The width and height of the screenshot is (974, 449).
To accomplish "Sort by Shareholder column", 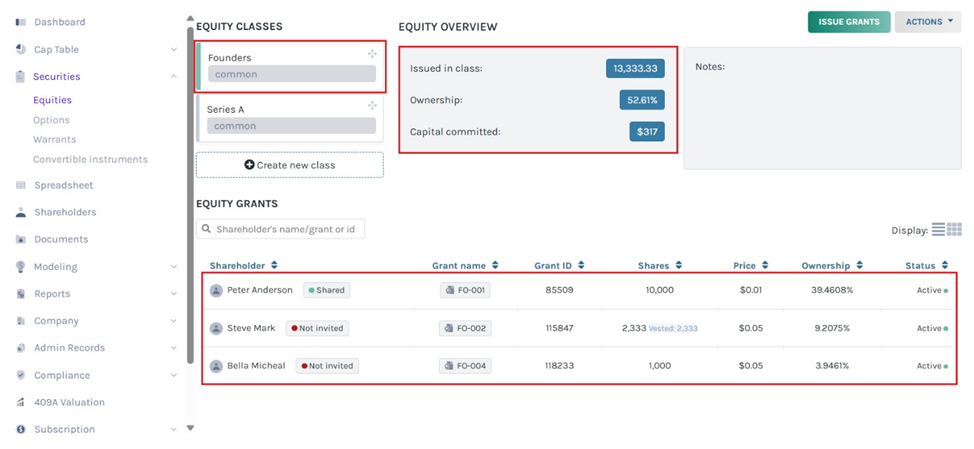I will [x=244, y=266].
